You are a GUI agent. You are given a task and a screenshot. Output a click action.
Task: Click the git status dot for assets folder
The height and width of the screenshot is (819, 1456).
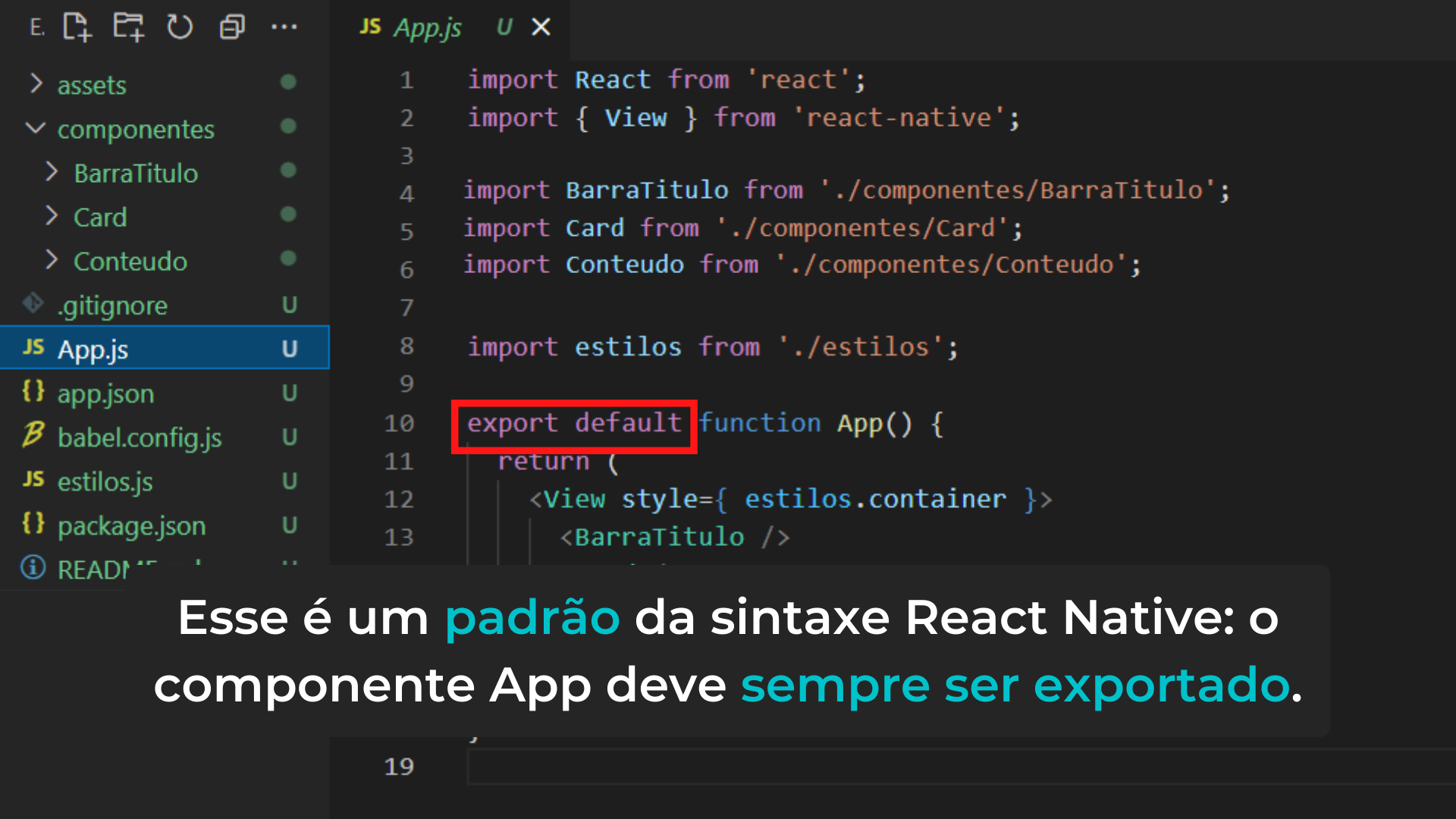288,82
